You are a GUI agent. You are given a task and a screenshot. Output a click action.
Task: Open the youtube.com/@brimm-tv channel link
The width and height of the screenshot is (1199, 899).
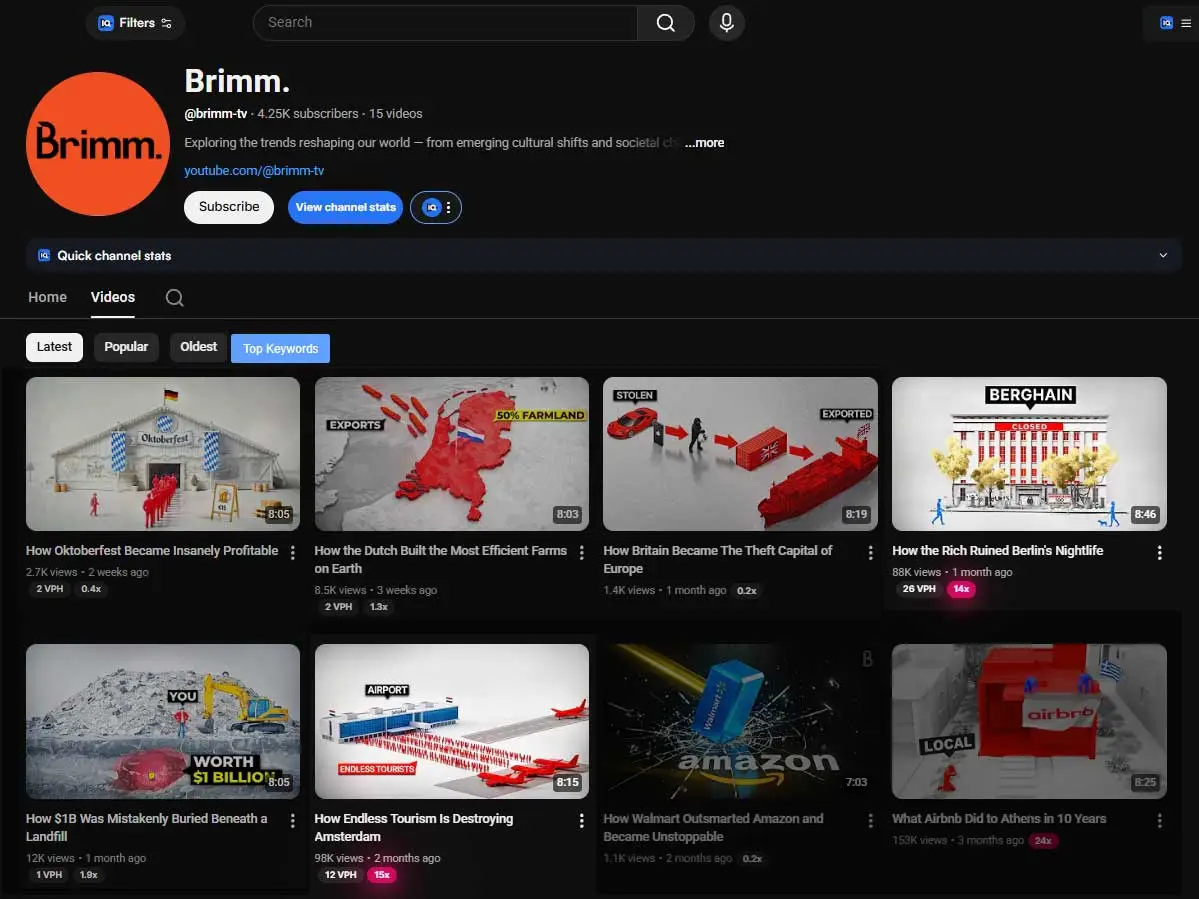pyautogui.click(x=254, y=170)
